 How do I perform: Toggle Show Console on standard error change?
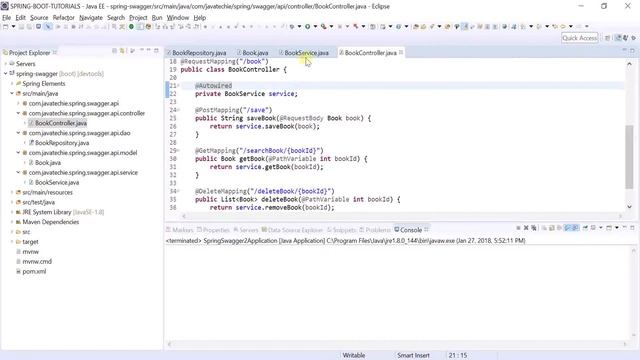[575, 228]
